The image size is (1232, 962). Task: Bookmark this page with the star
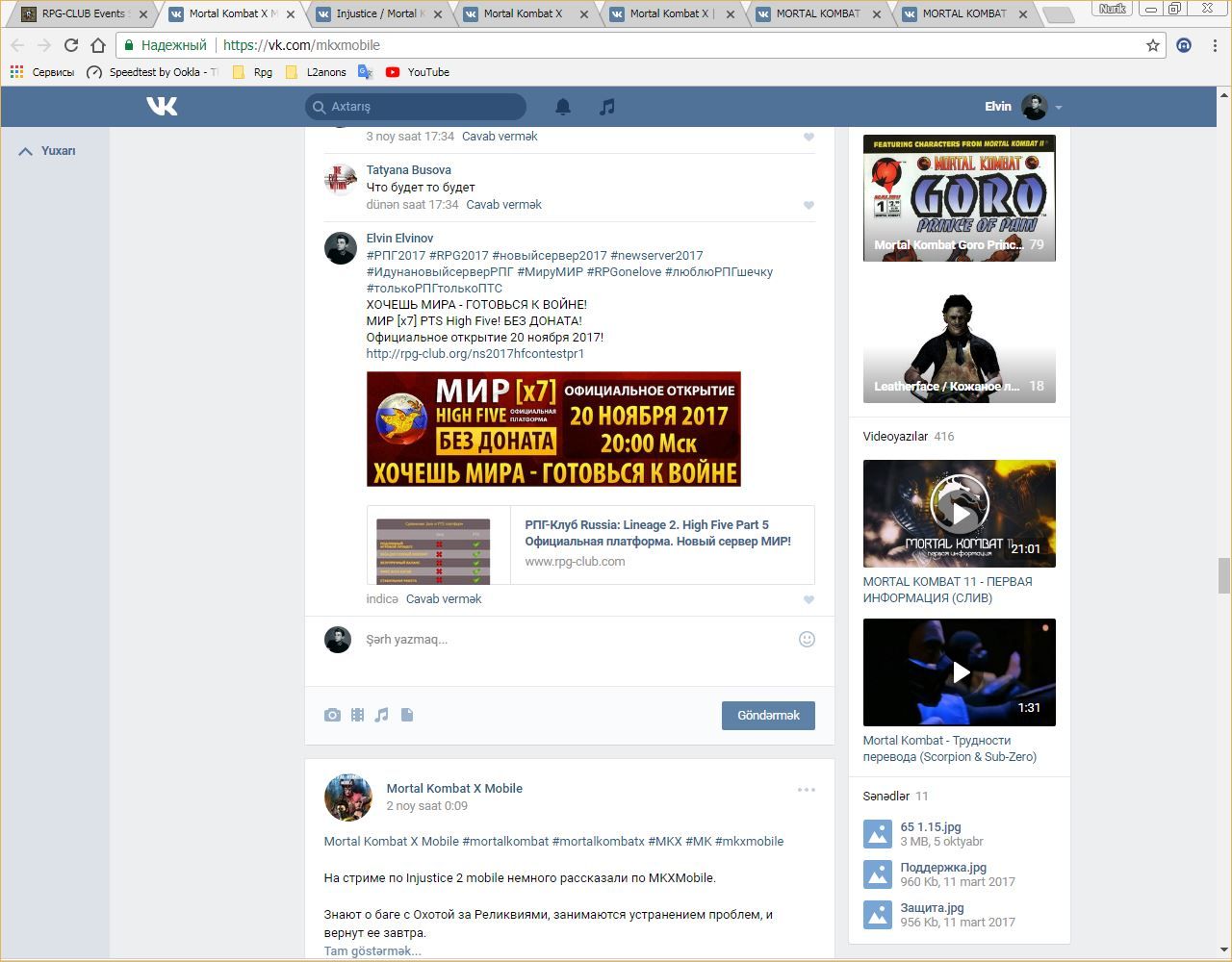point(1153,45)
